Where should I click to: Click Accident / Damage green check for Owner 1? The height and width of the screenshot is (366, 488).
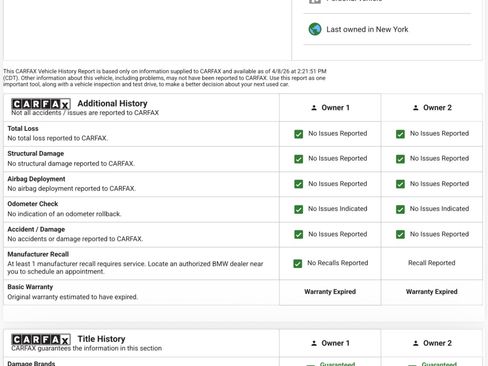click(299, 234)
